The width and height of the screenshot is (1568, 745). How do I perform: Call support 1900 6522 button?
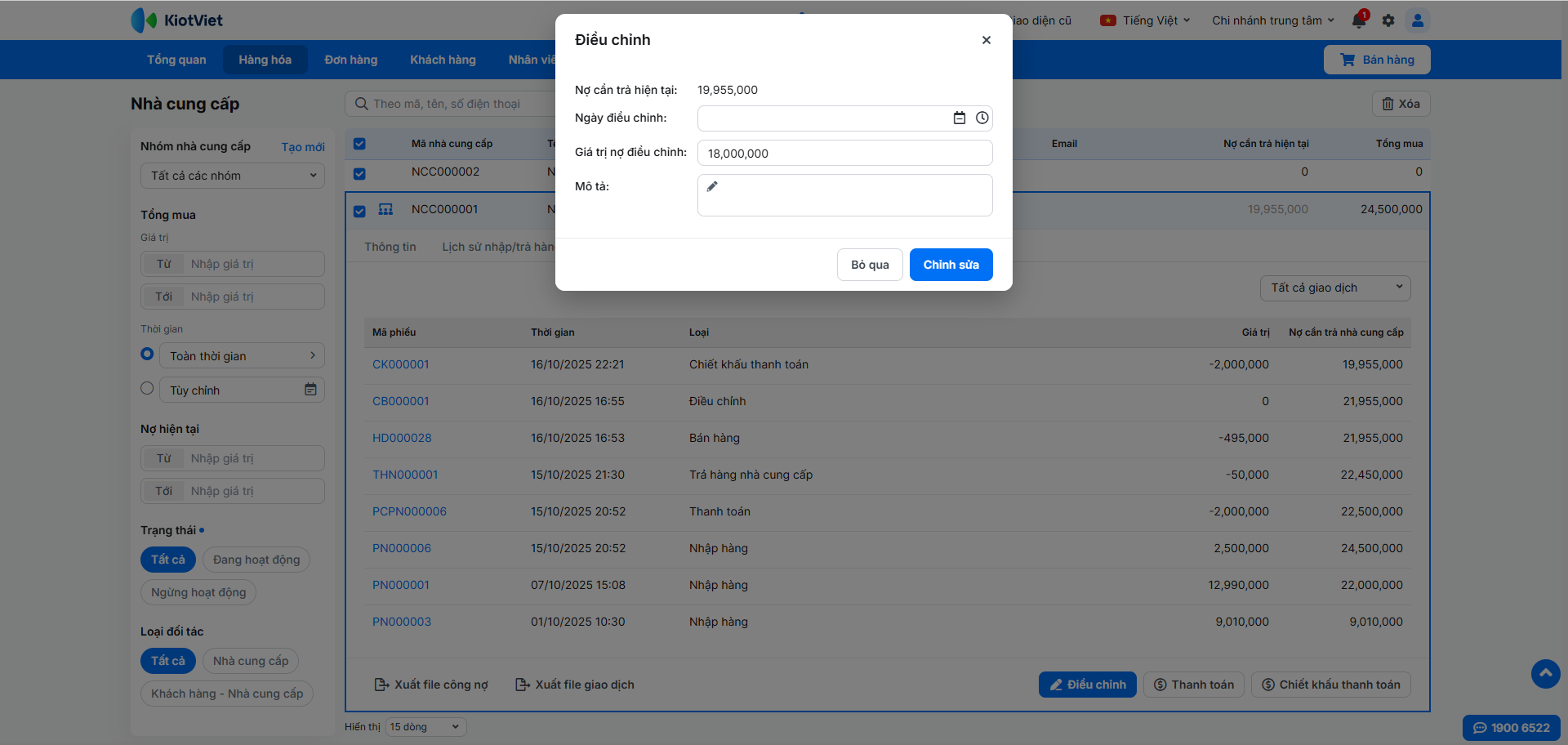1512,728
